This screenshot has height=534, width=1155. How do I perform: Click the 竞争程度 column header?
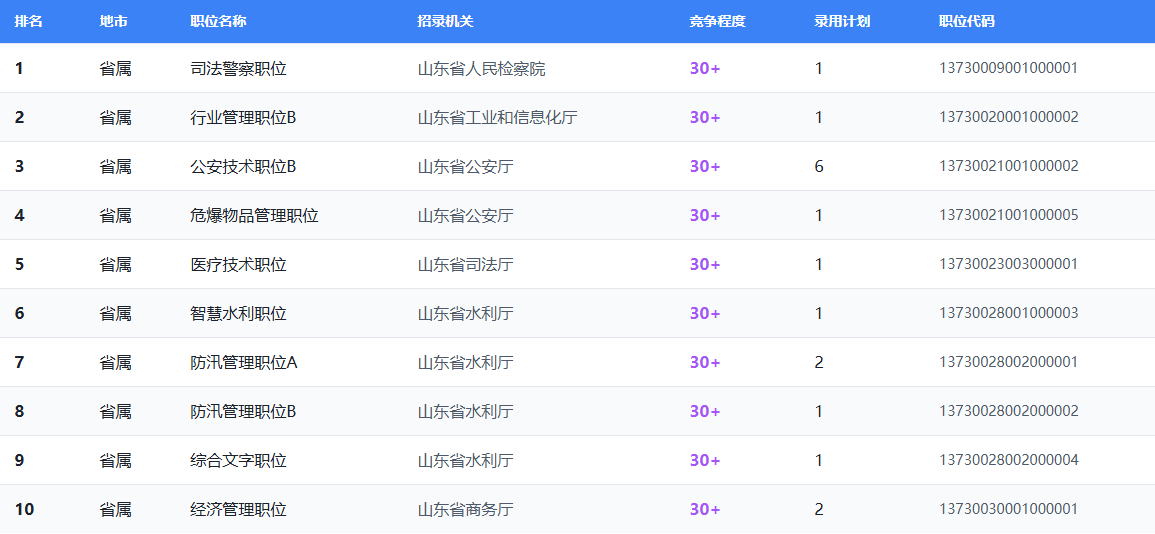(717, 21)
